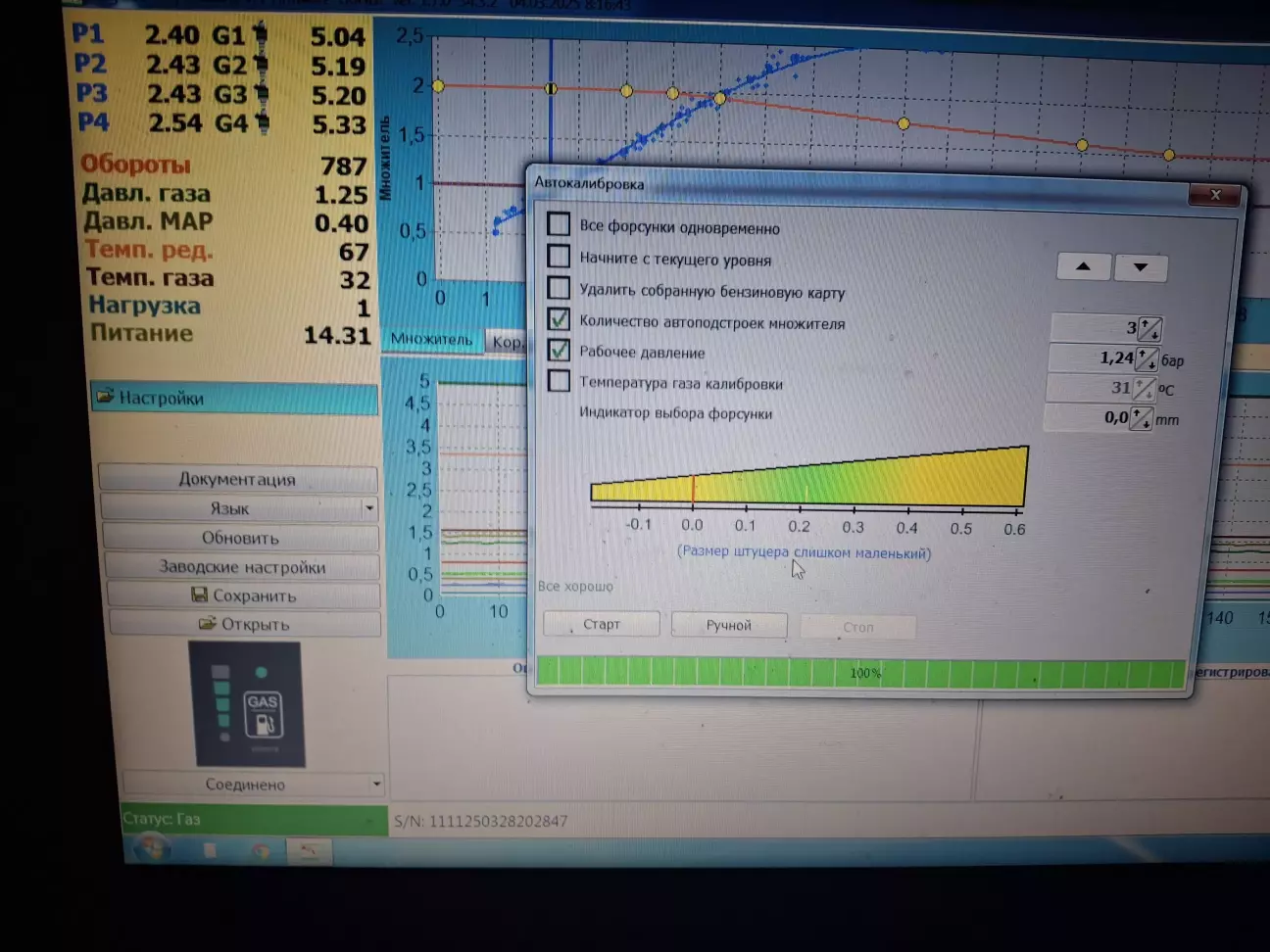The height and width of the screenshot is (952, 1270).
Task: Click the up arrow button in Автокалибровка
Action: click(1083, 266)
